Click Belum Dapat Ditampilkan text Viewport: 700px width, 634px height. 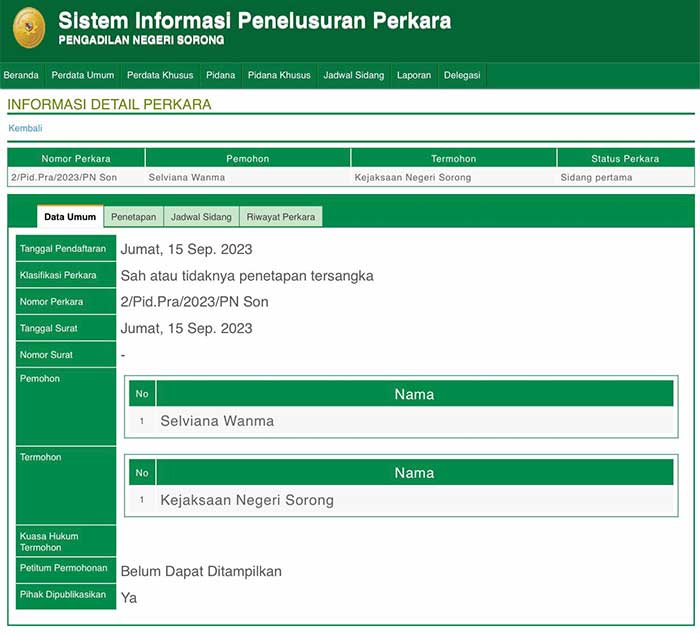coord(201,571)
